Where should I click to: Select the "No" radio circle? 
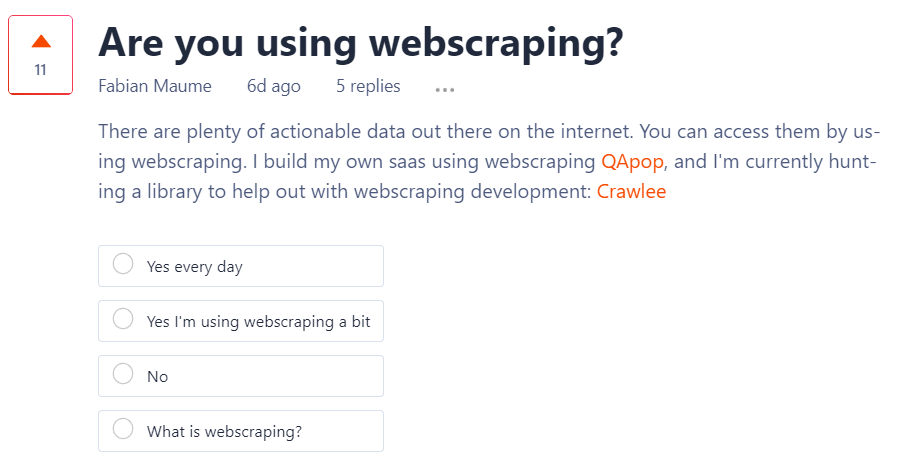pyautogui.click(x=123, y=375)
